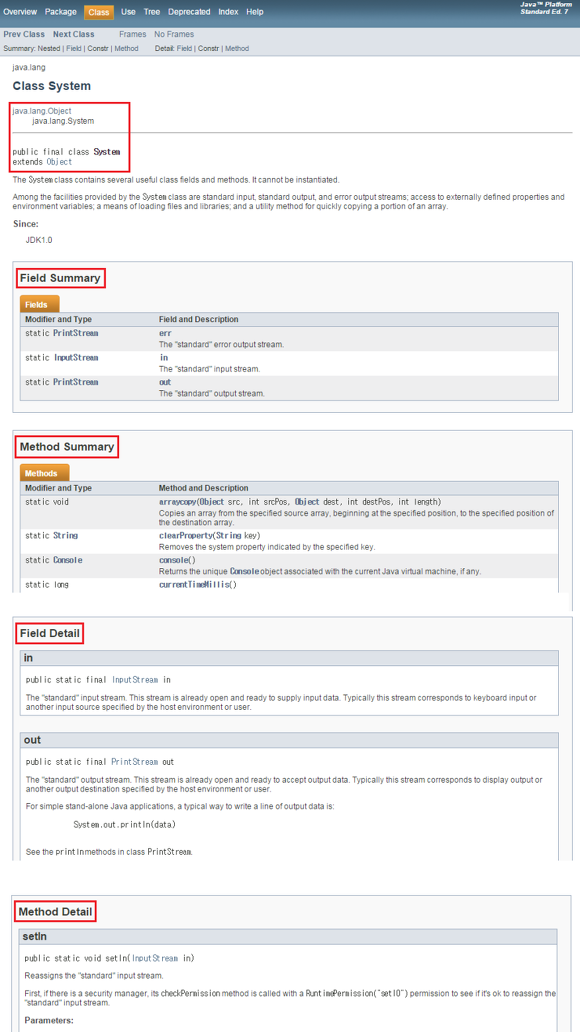Image resolution: width=580 pixels, height=1032 pixels.
Task: Open InputStream link in 'in' Field Detail
Action: [136, 679]
